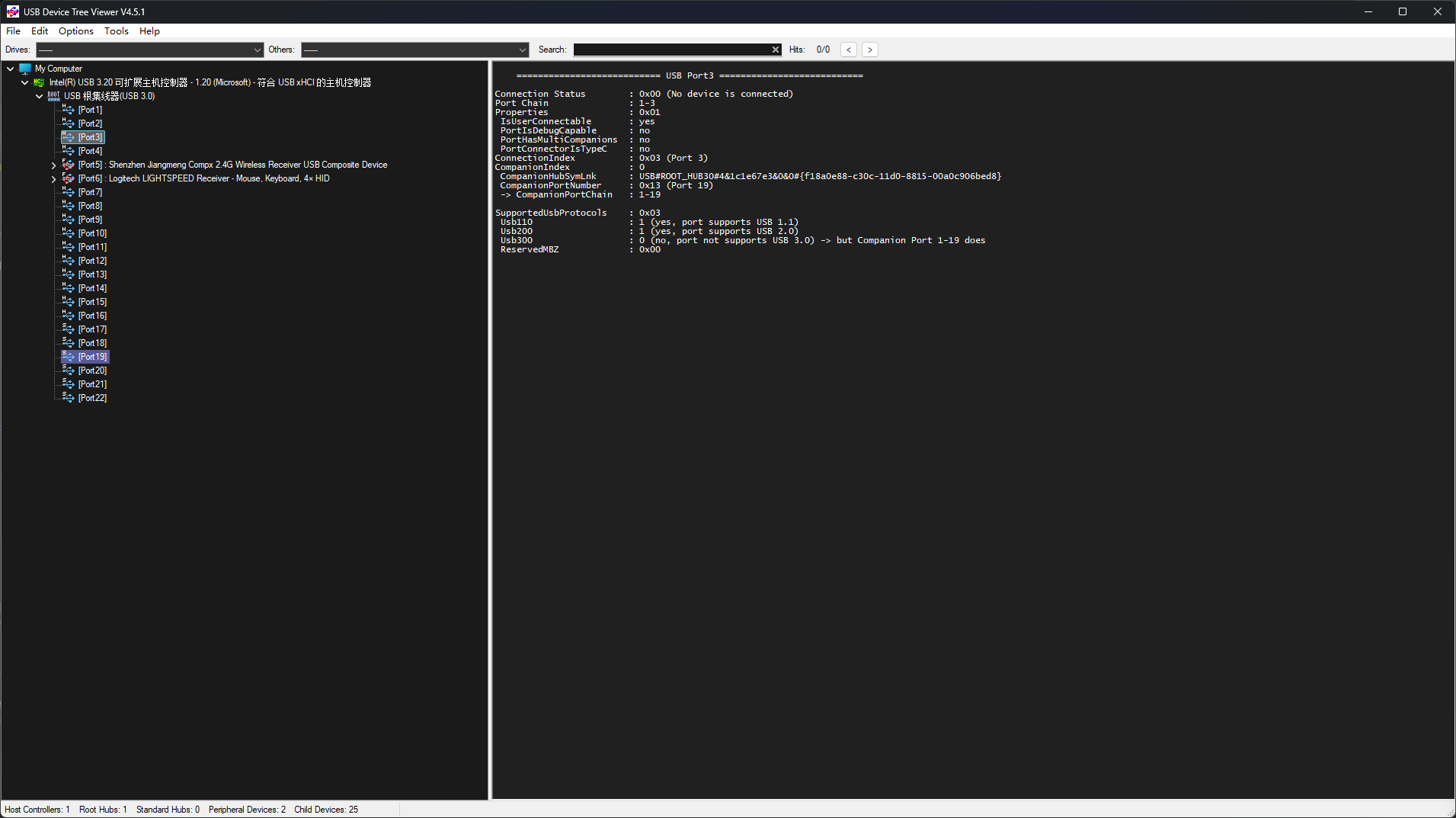
Task: Expand the Port6 Logitech LIGHTSPEED node
Action: point(53,179)
